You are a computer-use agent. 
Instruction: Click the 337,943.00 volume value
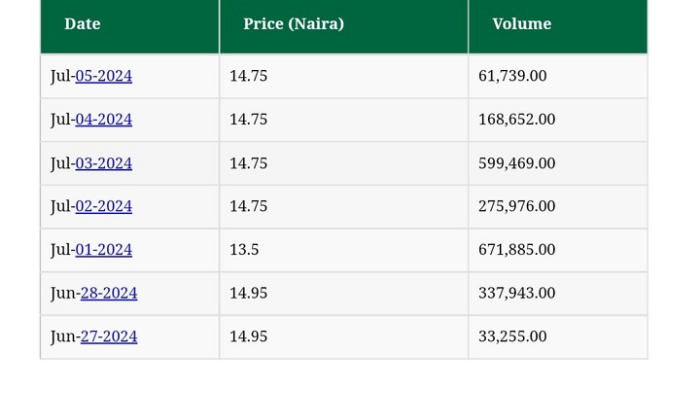pos(516,293)
